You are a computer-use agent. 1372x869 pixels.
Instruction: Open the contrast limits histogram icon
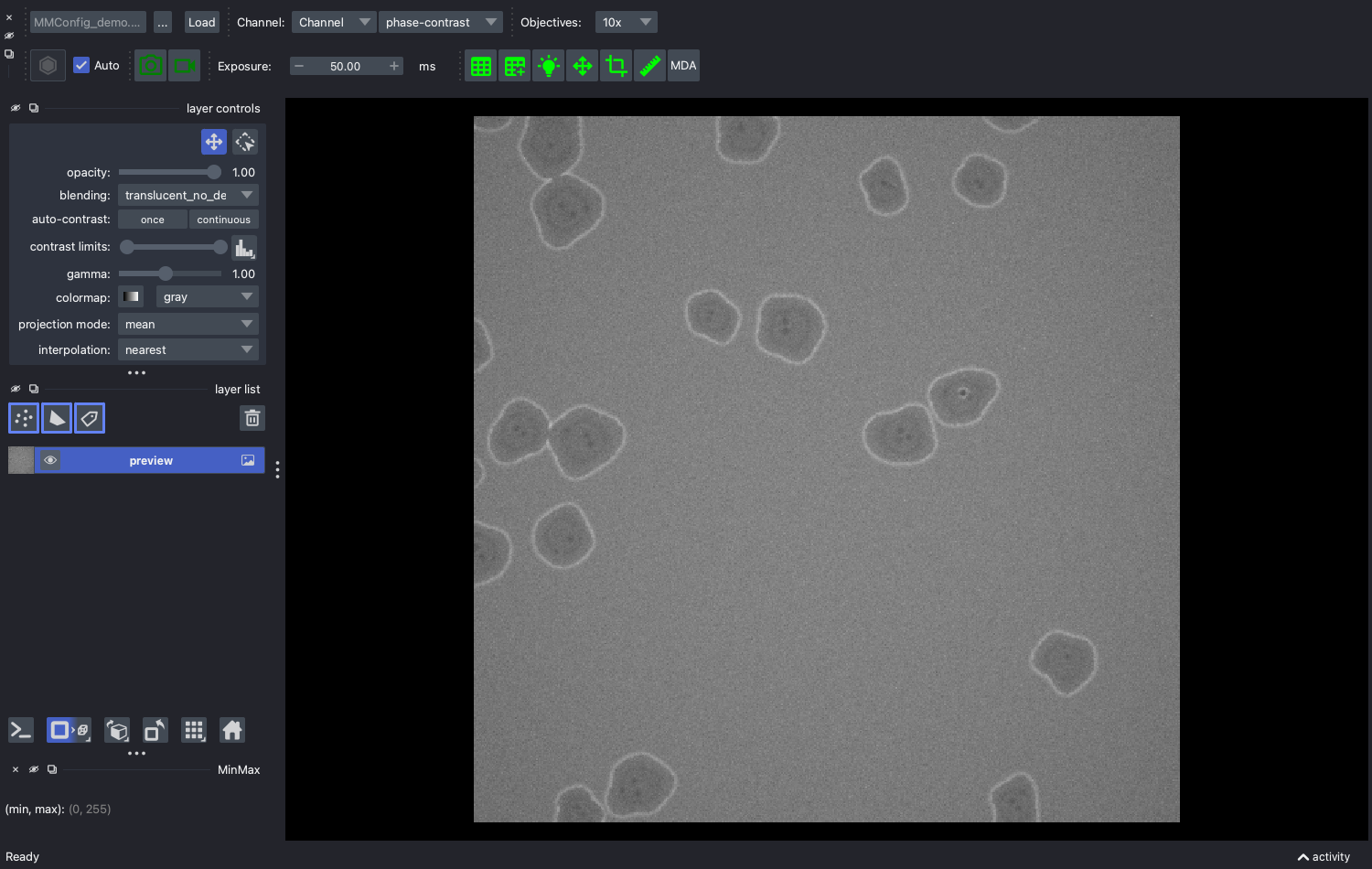(x=244, y=248)
